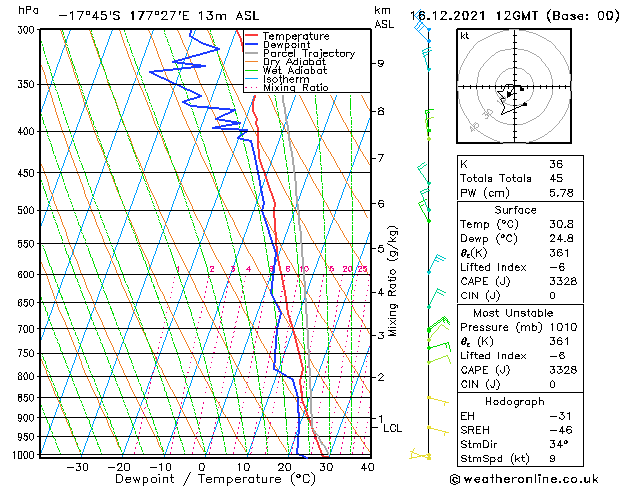Click the wind barb at 1000 hPa
Viewport: 629px width, 486px height.
(422, 455)
